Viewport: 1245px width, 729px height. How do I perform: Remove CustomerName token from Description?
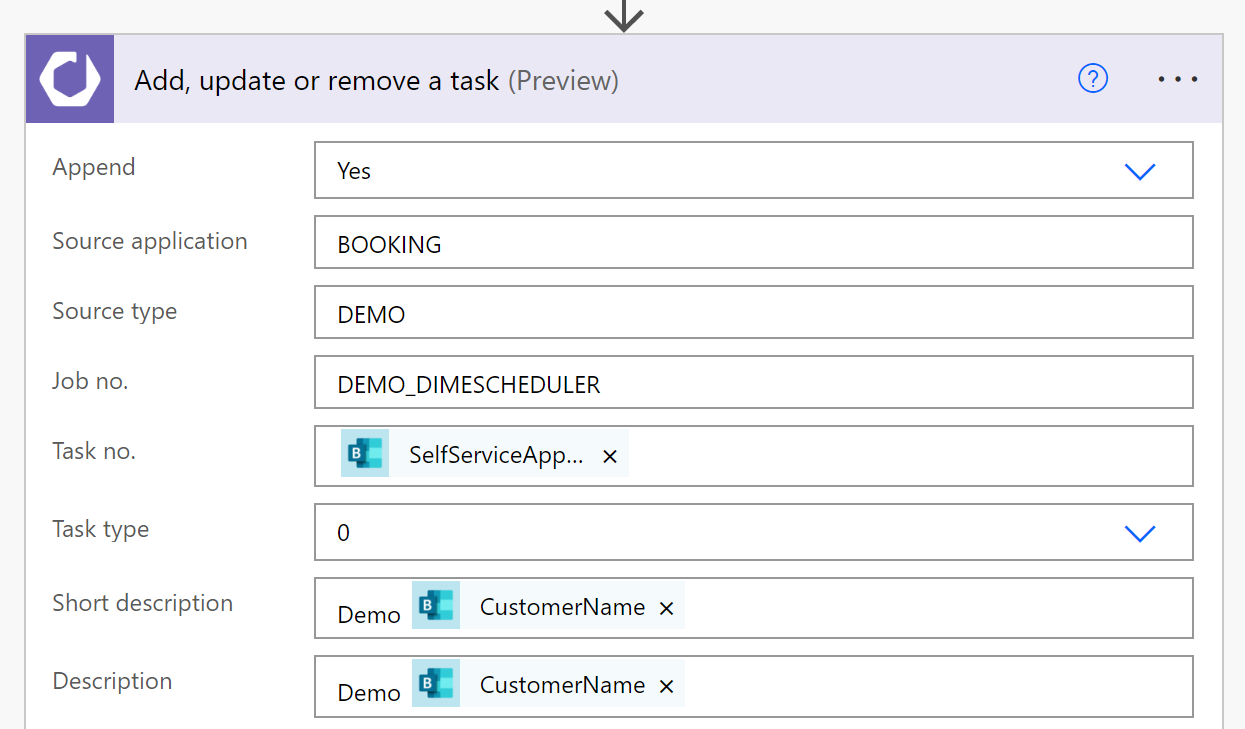(x=667, y=686)
